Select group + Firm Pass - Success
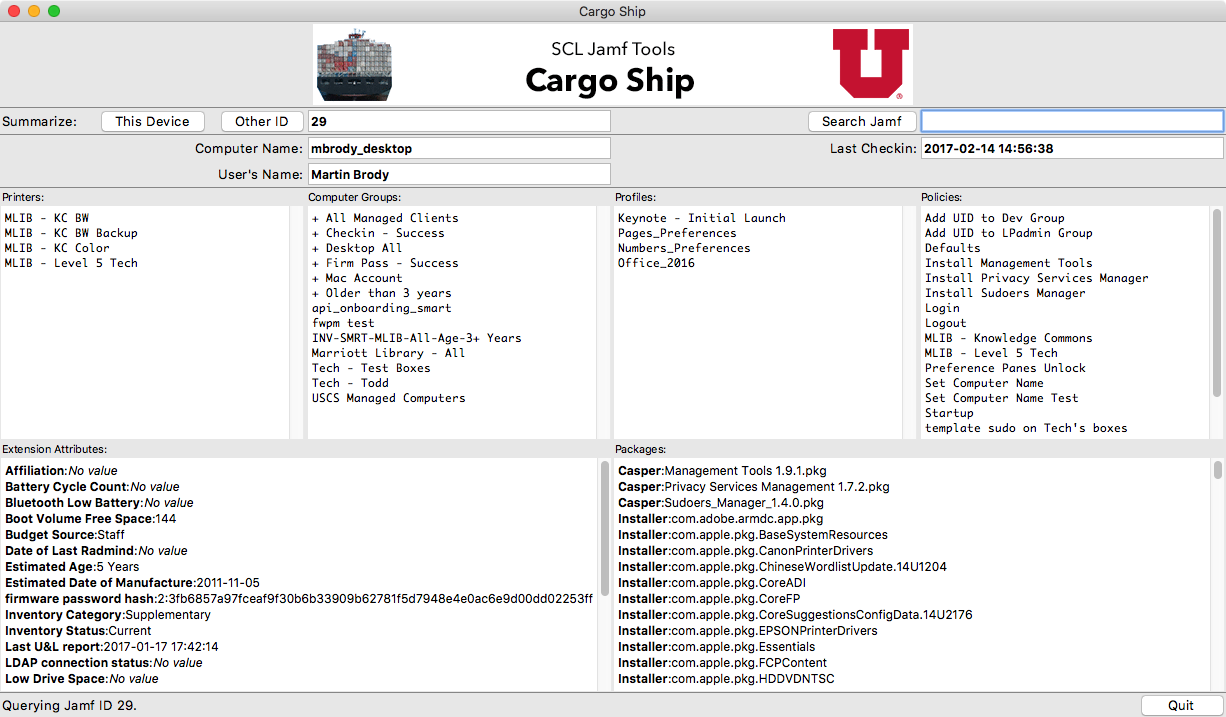This screenshot has width=1226, height=717. pos(385,263)
